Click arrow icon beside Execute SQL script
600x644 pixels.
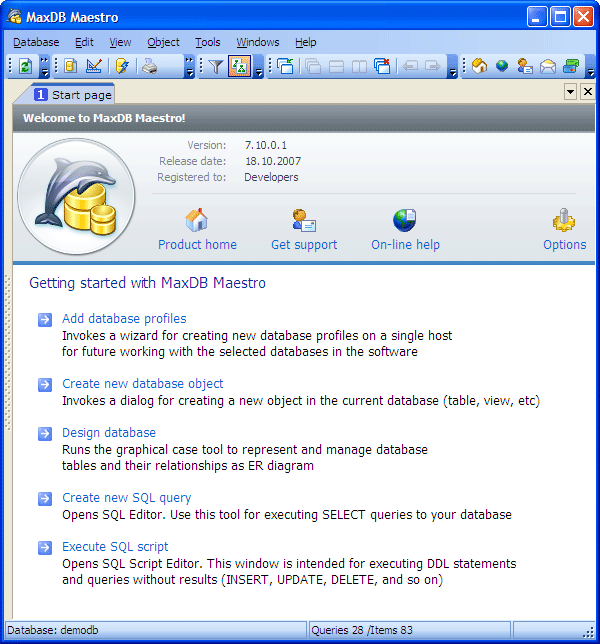[45, 548]
